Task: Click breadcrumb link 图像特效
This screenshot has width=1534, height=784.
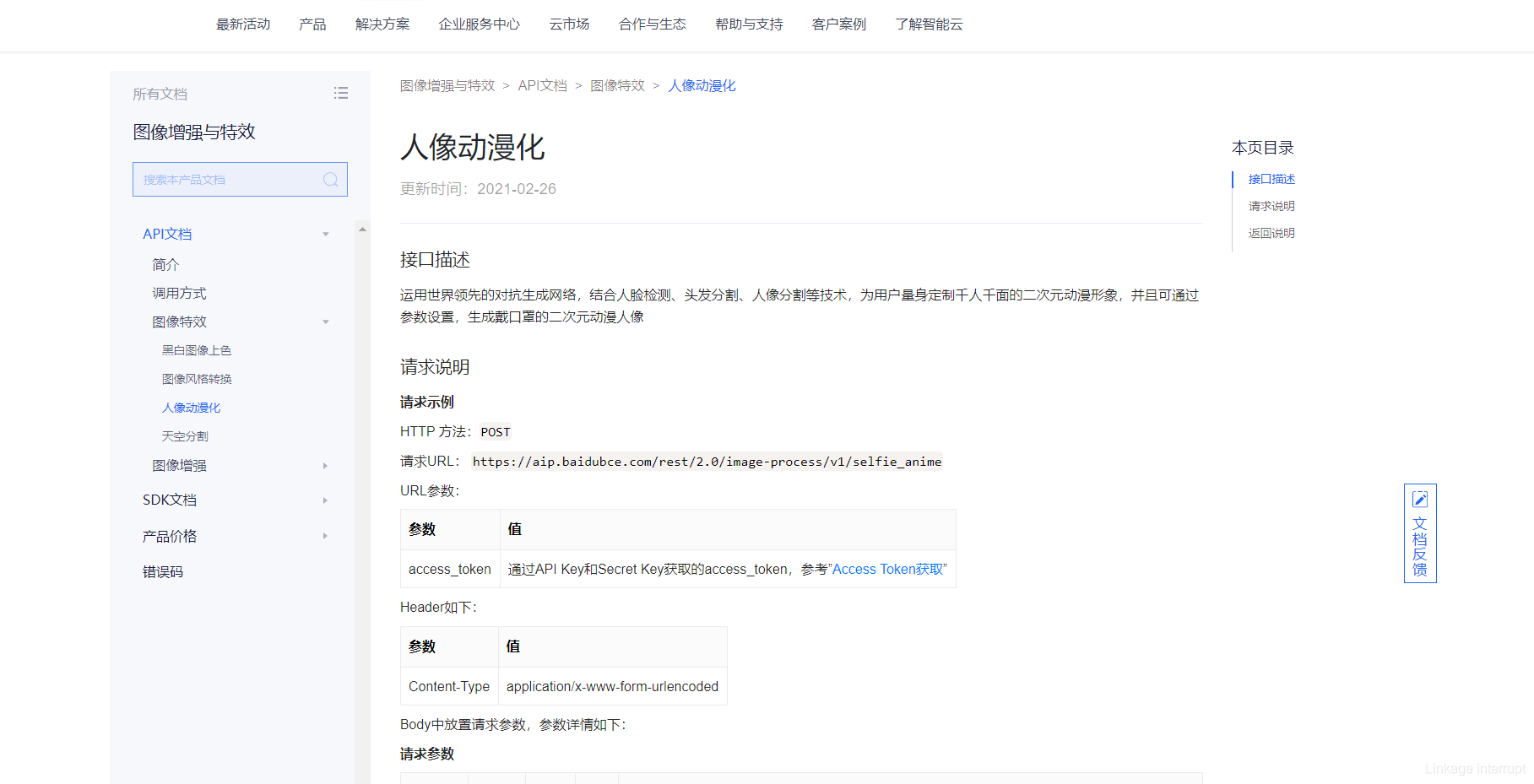Action: (617, 85)
